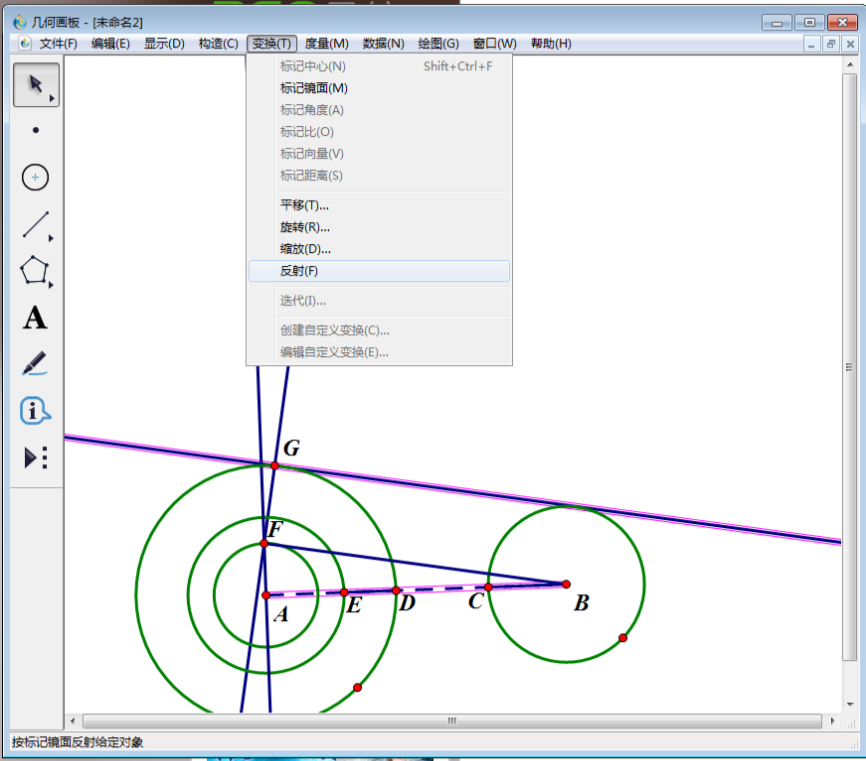Select 缩放(D)... menu entry
Viewport: 866px width, 761px height.
305,249
